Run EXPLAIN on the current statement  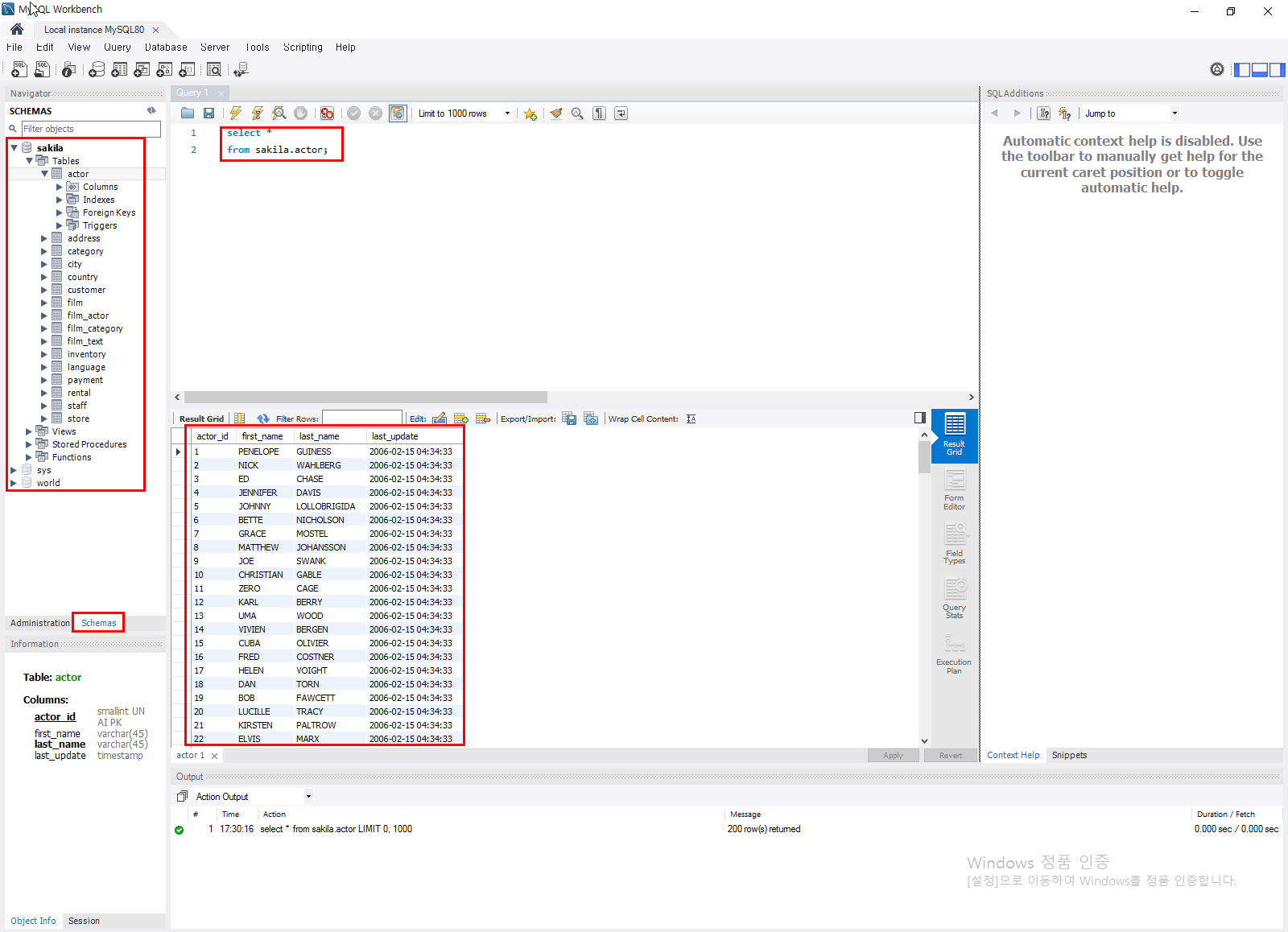click(279, 113)
